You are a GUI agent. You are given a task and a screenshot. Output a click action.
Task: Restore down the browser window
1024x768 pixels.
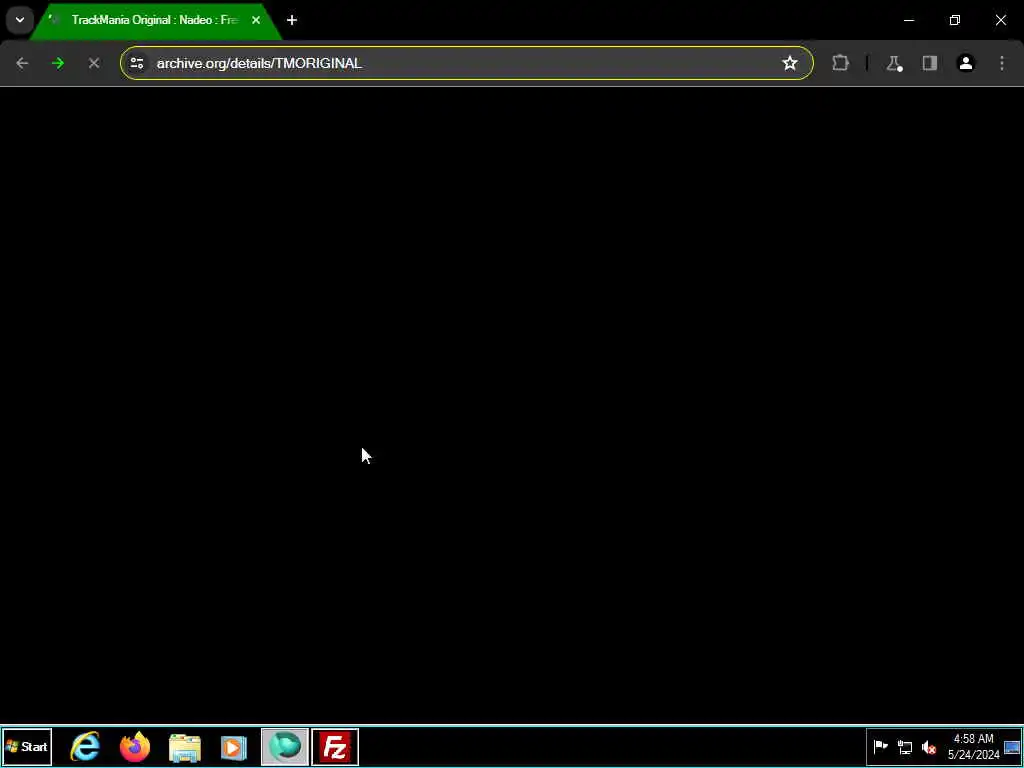click(x=955, y=20)
